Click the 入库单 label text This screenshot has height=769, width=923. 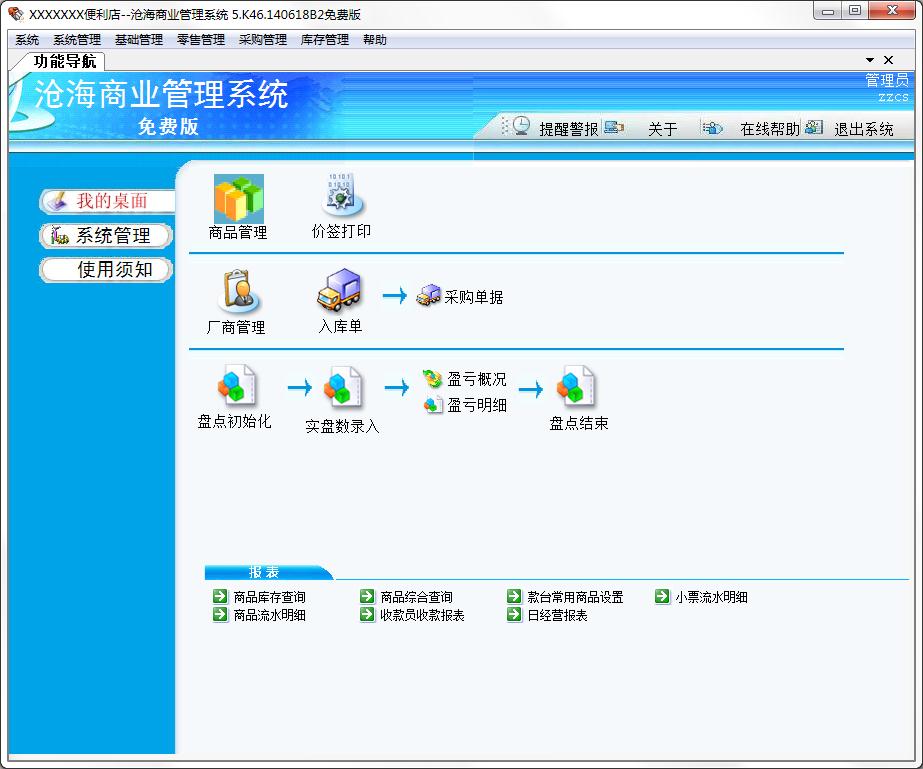coord(340,326)
